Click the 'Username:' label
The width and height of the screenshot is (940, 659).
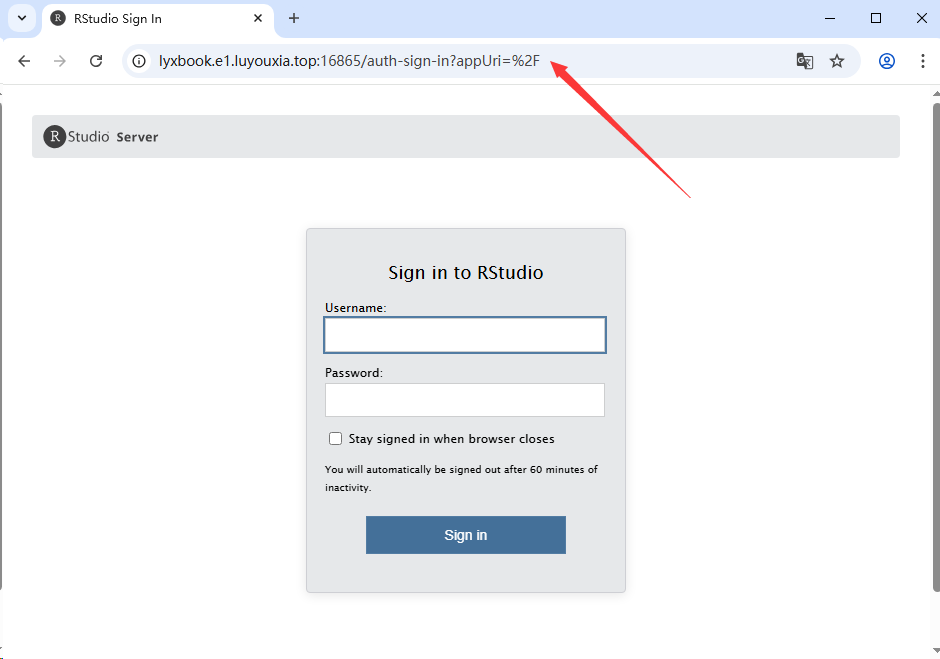[355, 308]
